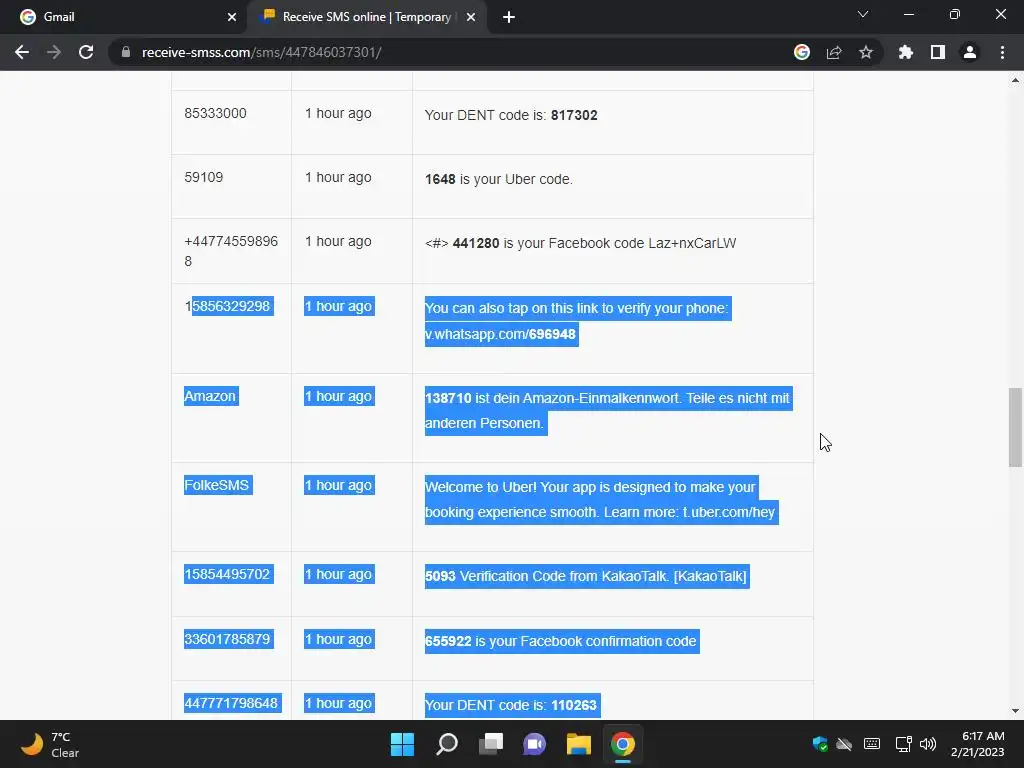Open Chrome three-dot menu
The height and width of the screenshot is (768, 1024).
point(1002,52)
